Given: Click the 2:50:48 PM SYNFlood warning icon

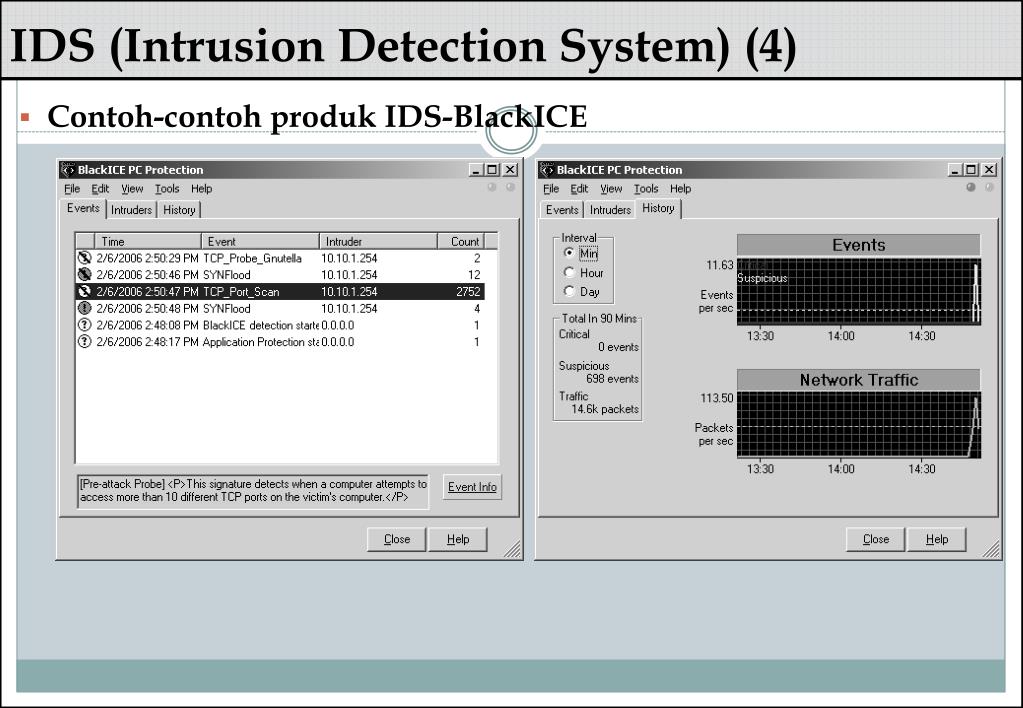Looking at the screenshot, I should click(84, 308).
